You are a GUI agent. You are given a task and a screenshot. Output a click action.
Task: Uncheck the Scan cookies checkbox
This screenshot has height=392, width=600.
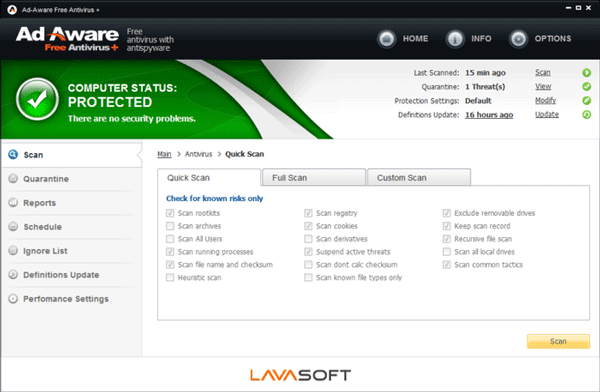tap(308, 226)
